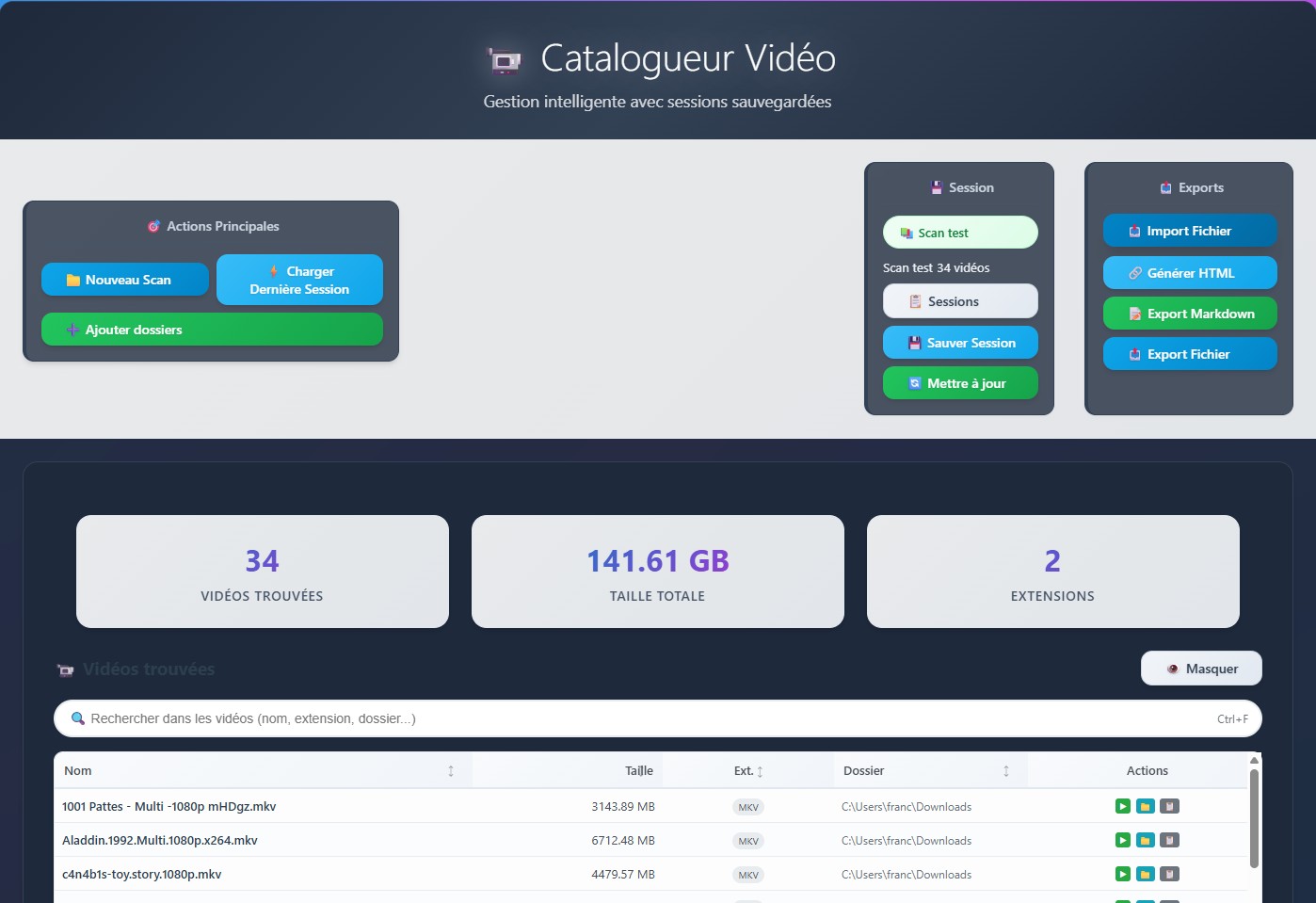Copy the path of 1001 Pattes
Screen dimensions: 1316x903
(1169, 806)
